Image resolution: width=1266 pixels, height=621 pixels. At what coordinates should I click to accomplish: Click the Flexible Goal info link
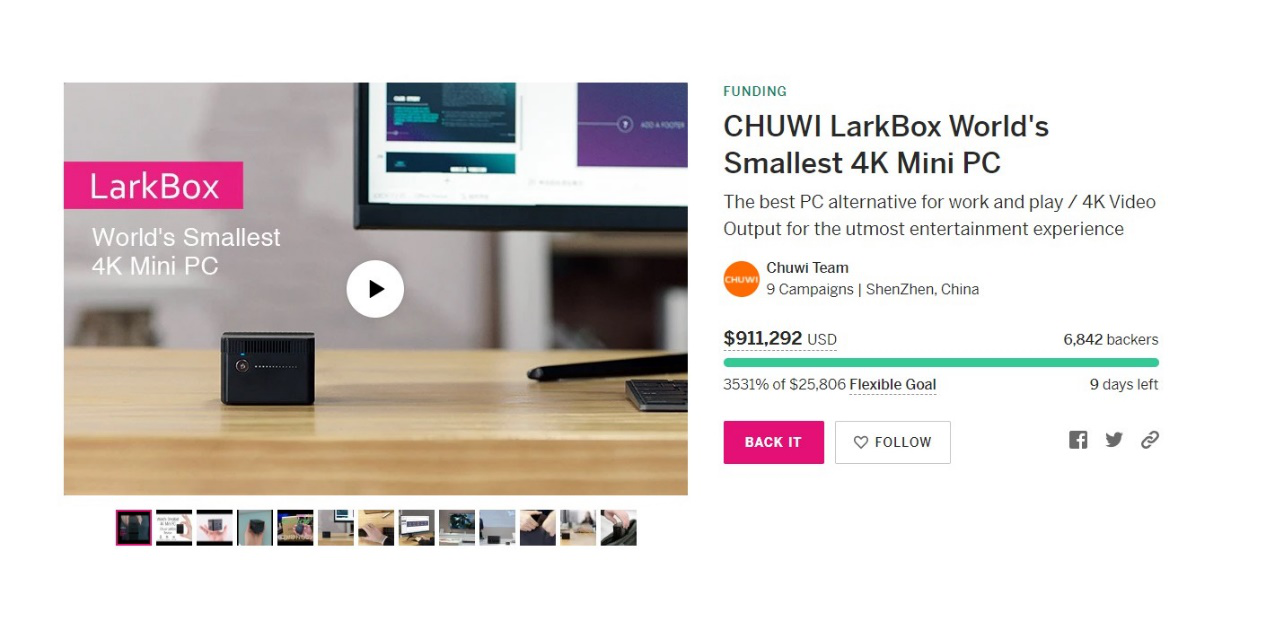(x=892, y=385)
